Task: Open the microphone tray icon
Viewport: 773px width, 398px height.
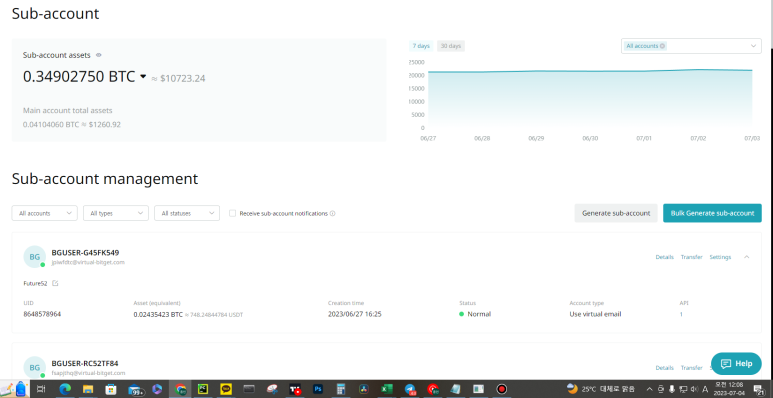Action: [672, 389]
